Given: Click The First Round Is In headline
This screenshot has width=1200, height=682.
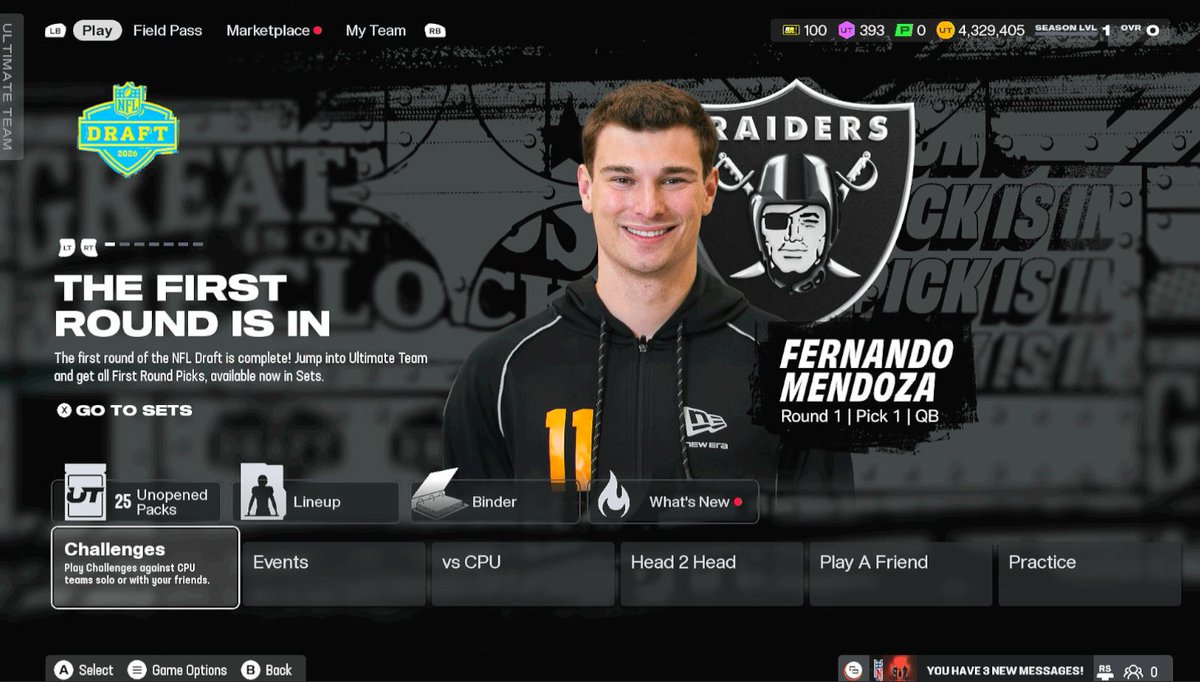Looking at the screenshot, I should [192, 306].
